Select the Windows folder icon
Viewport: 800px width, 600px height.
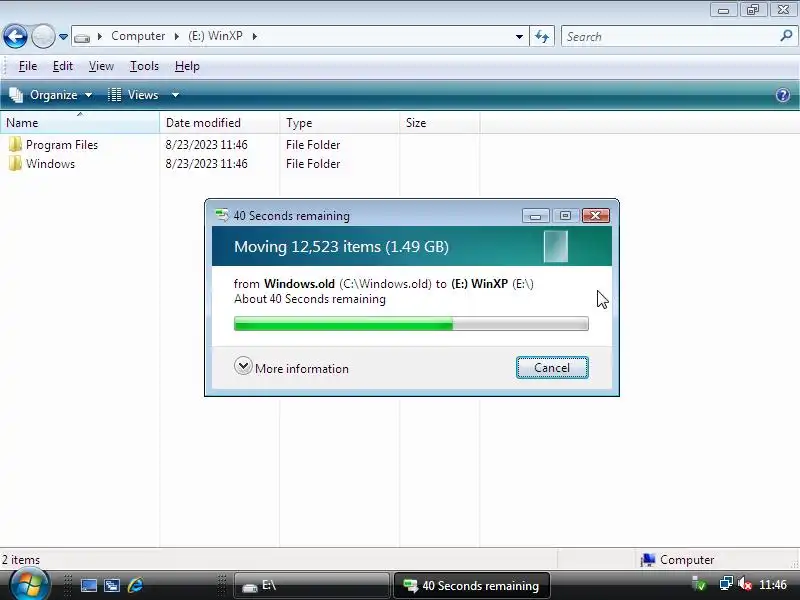(15, 163)
